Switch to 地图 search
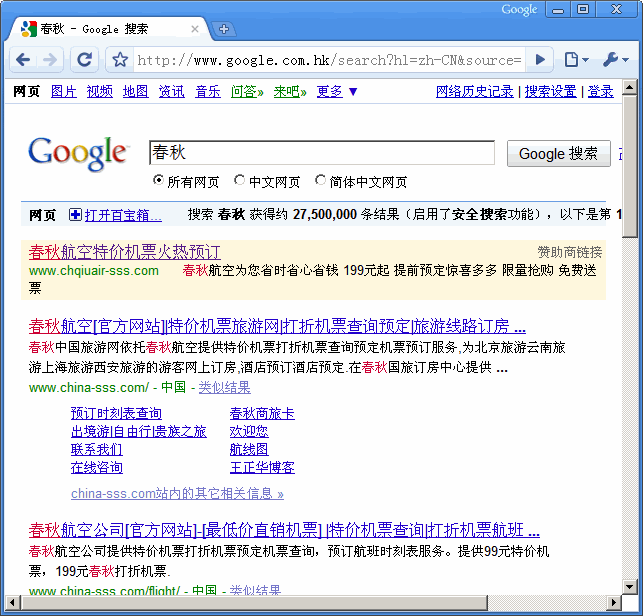The width and height of the screenshot is (643, 616). (135, 91)
